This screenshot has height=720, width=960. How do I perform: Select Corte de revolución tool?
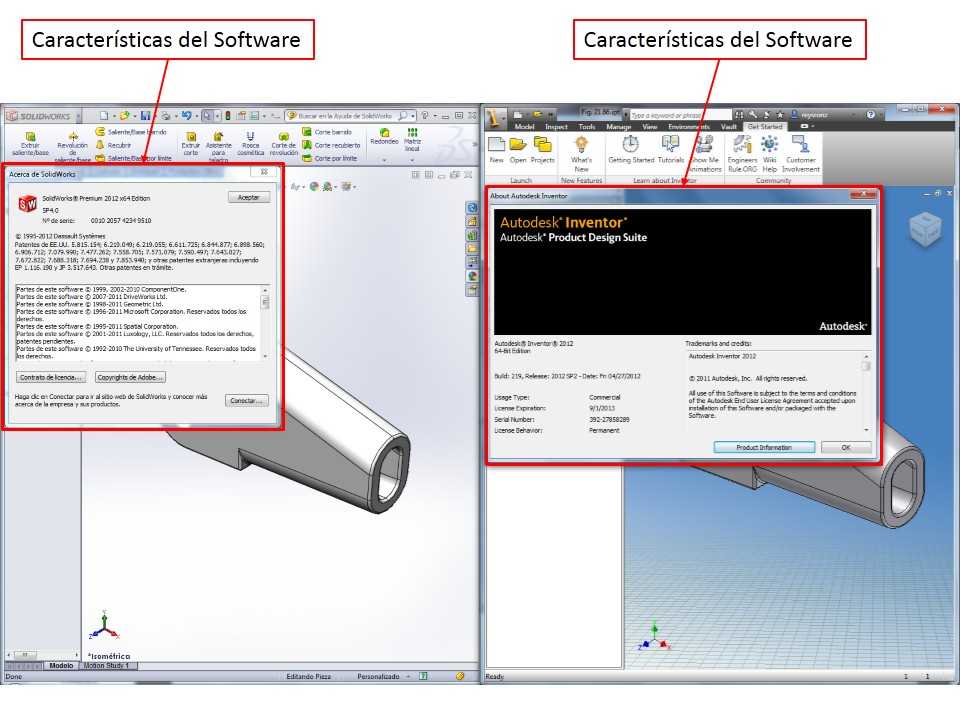click(283, 144)
